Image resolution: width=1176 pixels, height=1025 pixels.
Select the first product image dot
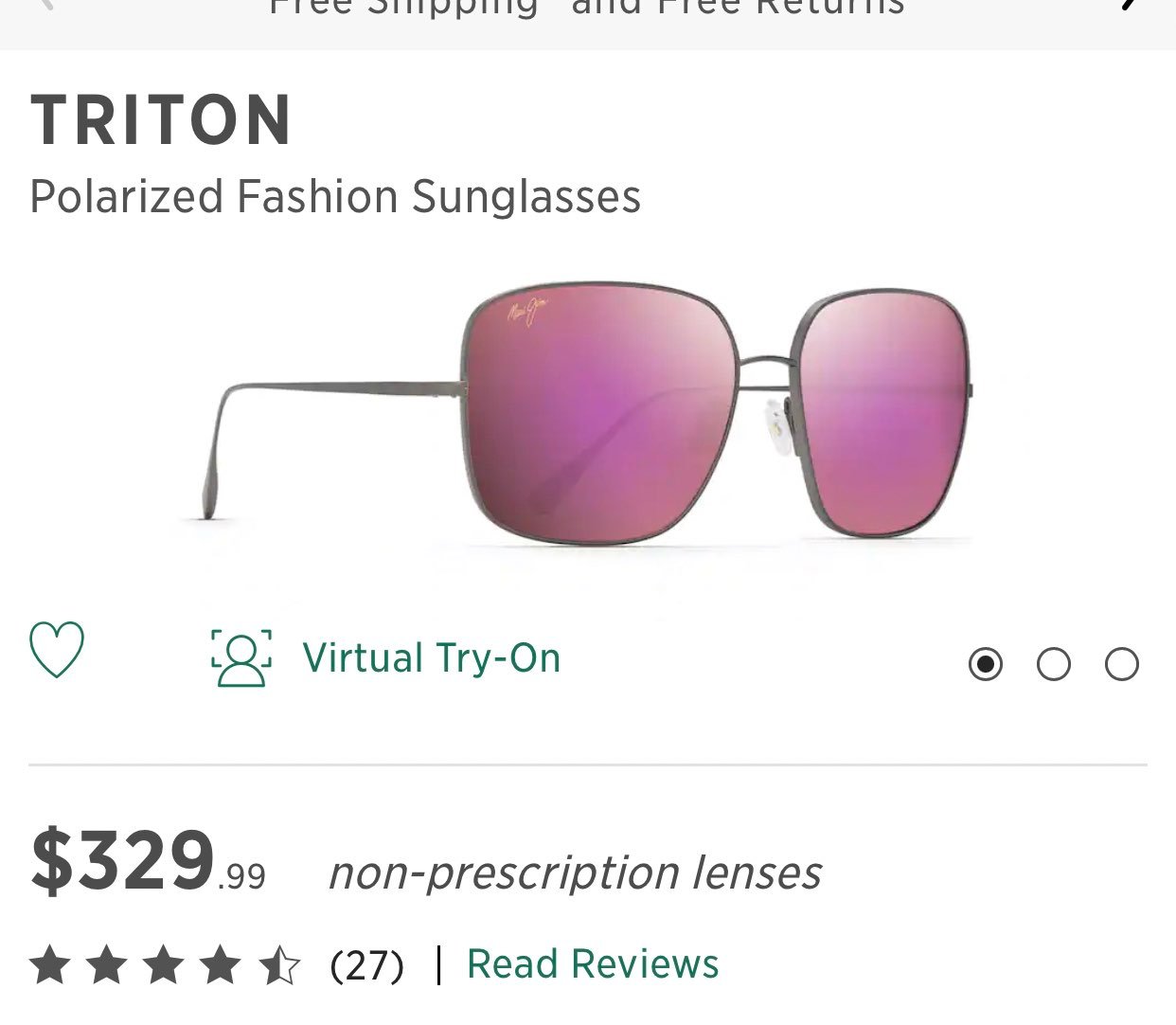click(x=986, y=664)
